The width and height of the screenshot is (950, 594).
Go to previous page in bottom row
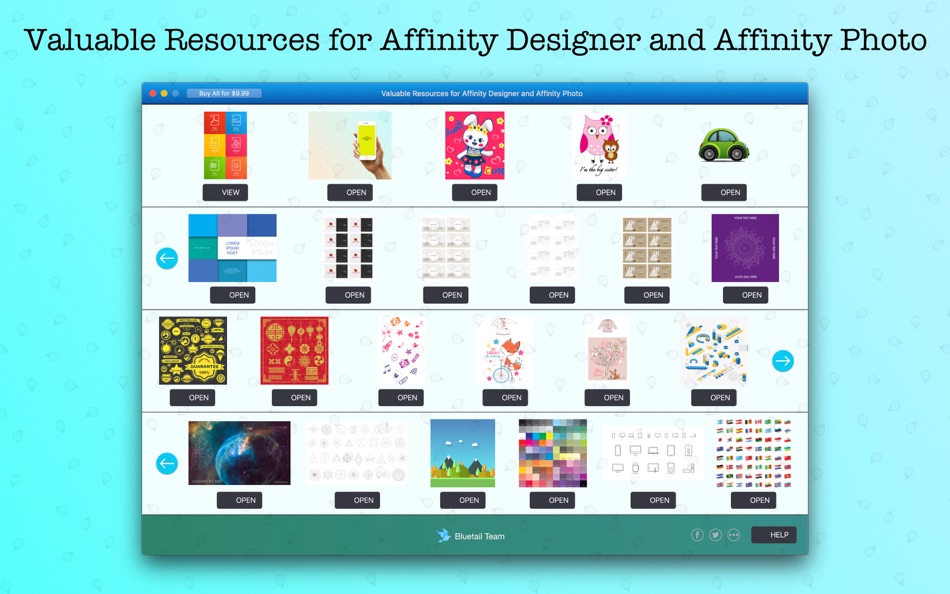pyautogui.click(x=167, y=463)
